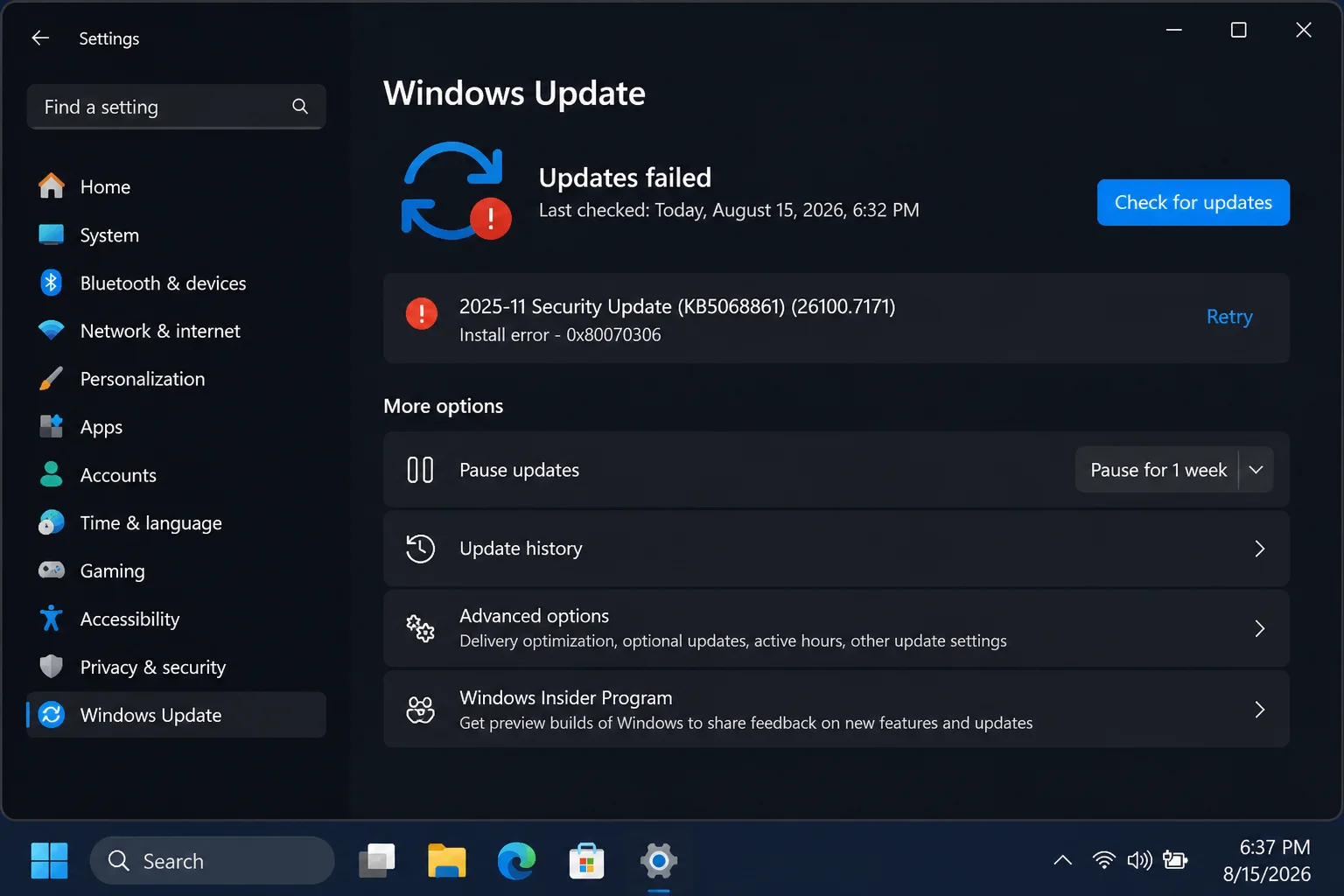Click Check for updates button
1344x896 pixels.
point(1193,202)
